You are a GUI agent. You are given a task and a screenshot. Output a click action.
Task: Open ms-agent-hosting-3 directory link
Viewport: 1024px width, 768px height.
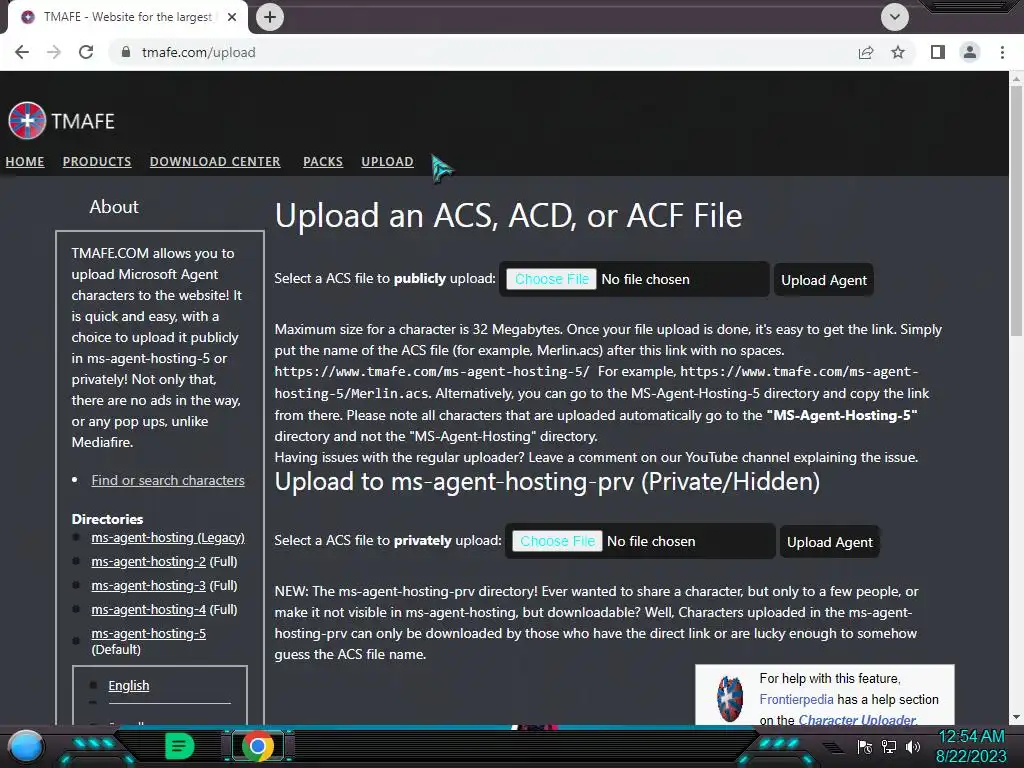(148, 586)
